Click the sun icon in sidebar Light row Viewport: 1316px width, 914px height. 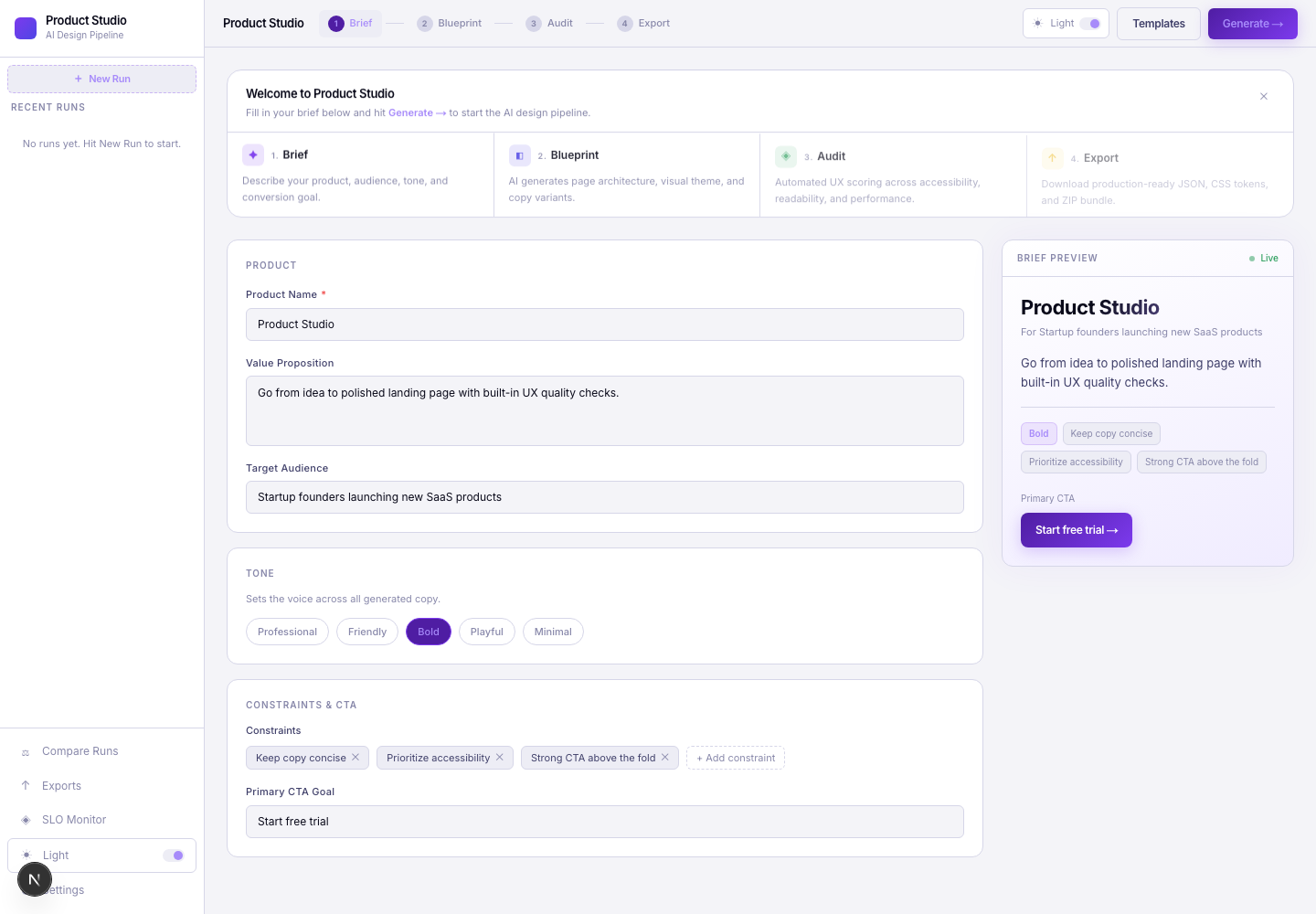[x=27, y=856]
